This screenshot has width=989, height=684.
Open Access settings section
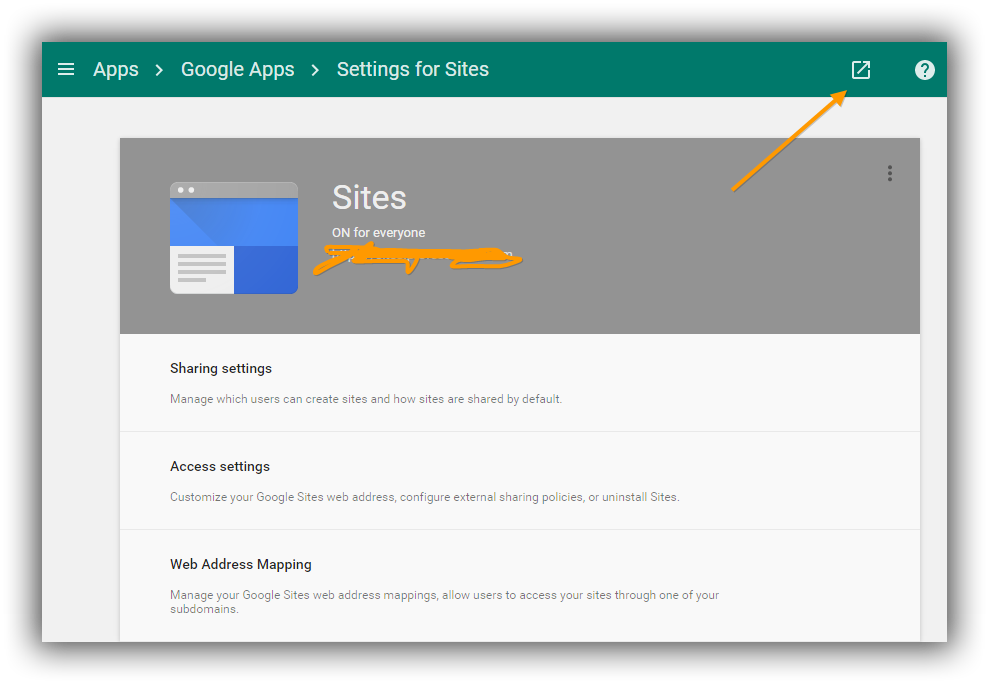pyautogui.click(x=520, y=481)
